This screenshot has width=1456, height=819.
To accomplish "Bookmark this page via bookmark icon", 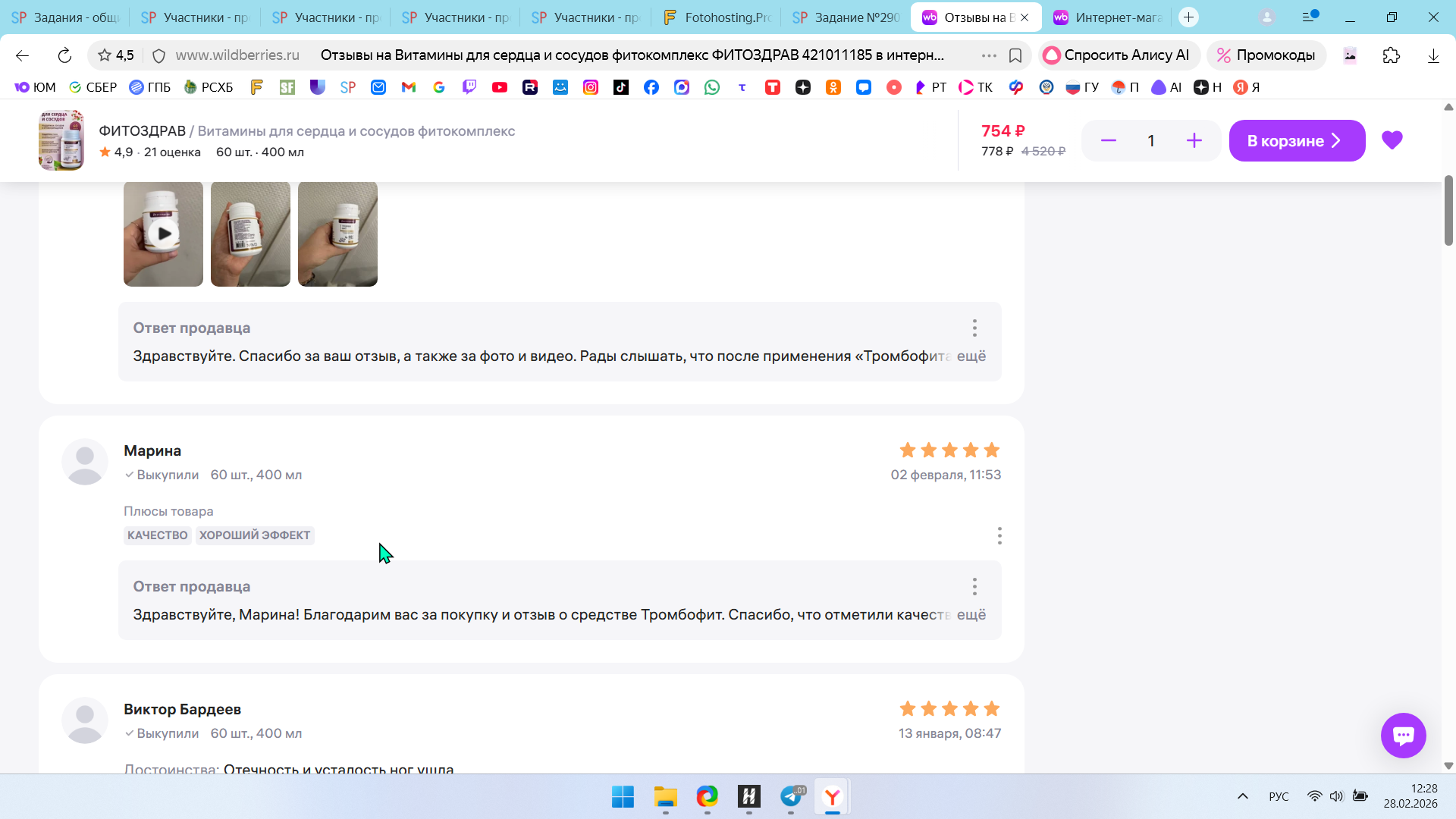I will (1015, 55).
